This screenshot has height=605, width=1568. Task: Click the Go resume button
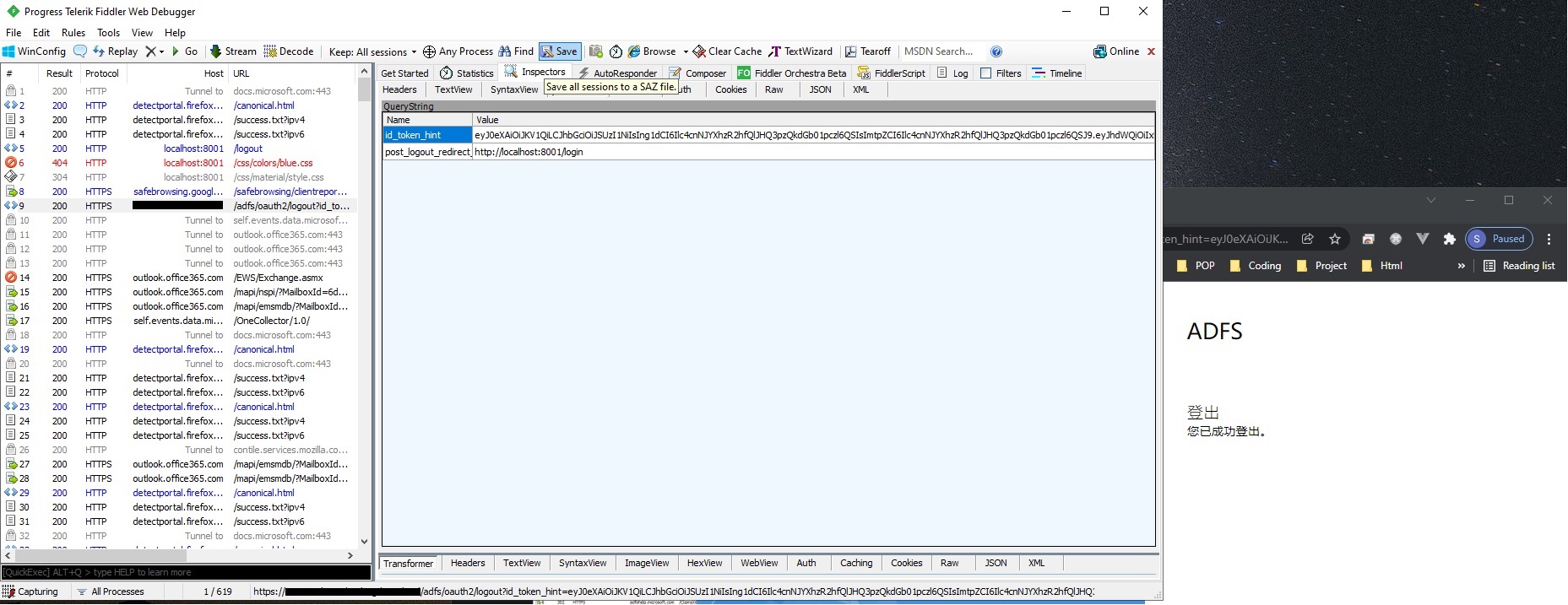pyautogui.click(x=184, y=51)
